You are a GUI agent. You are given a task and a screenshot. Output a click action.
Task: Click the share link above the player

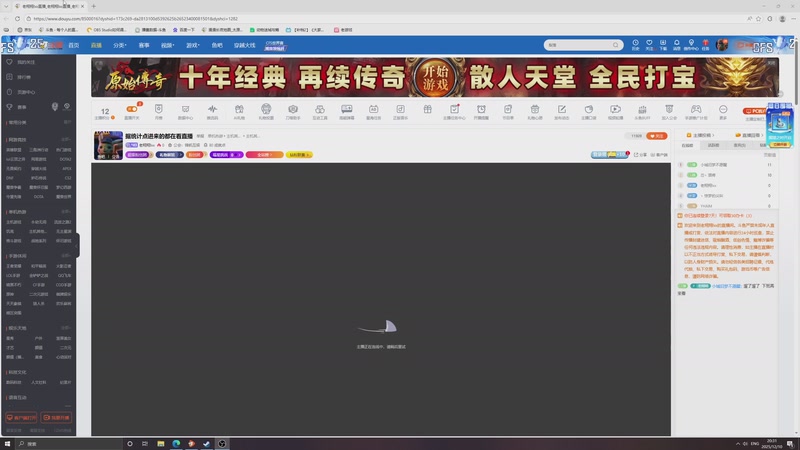(x=640, y=155)
